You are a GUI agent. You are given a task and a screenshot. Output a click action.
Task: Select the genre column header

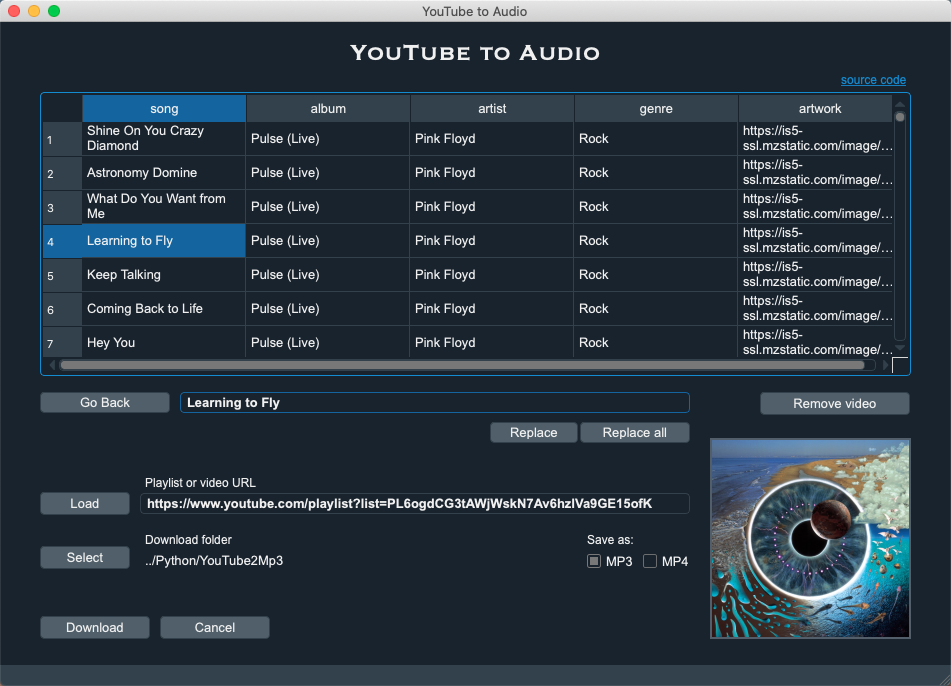click(x=656, y=109)
